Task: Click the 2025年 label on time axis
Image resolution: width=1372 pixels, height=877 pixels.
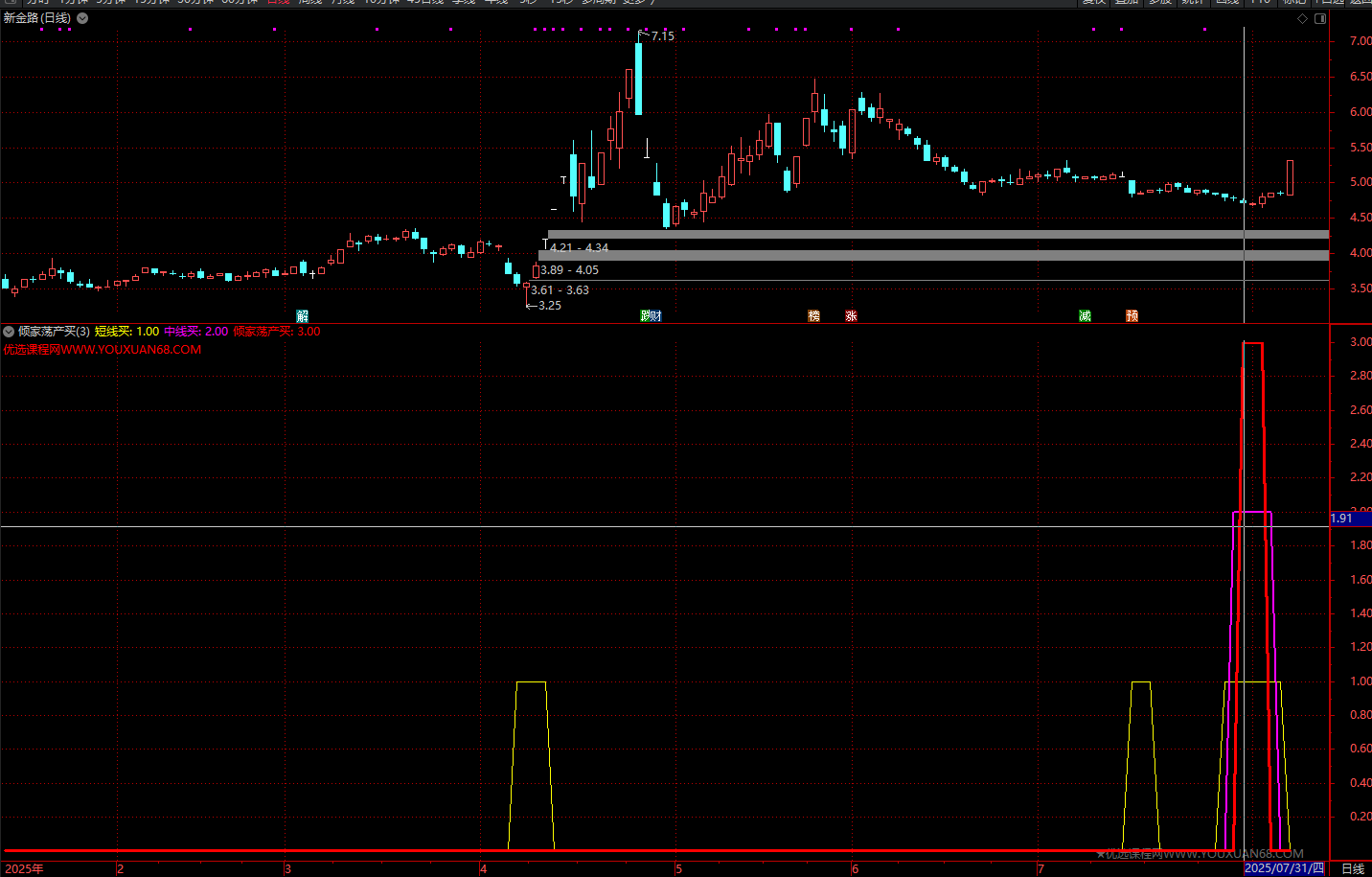Action: pyautogui.click(x=24, y=868)
